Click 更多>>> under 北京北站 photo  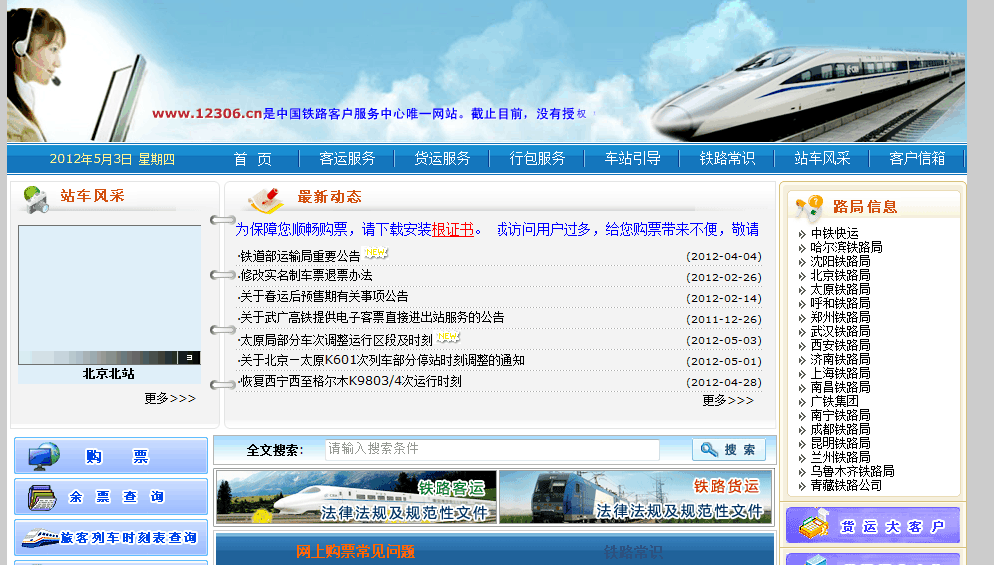tap(170, 398)
